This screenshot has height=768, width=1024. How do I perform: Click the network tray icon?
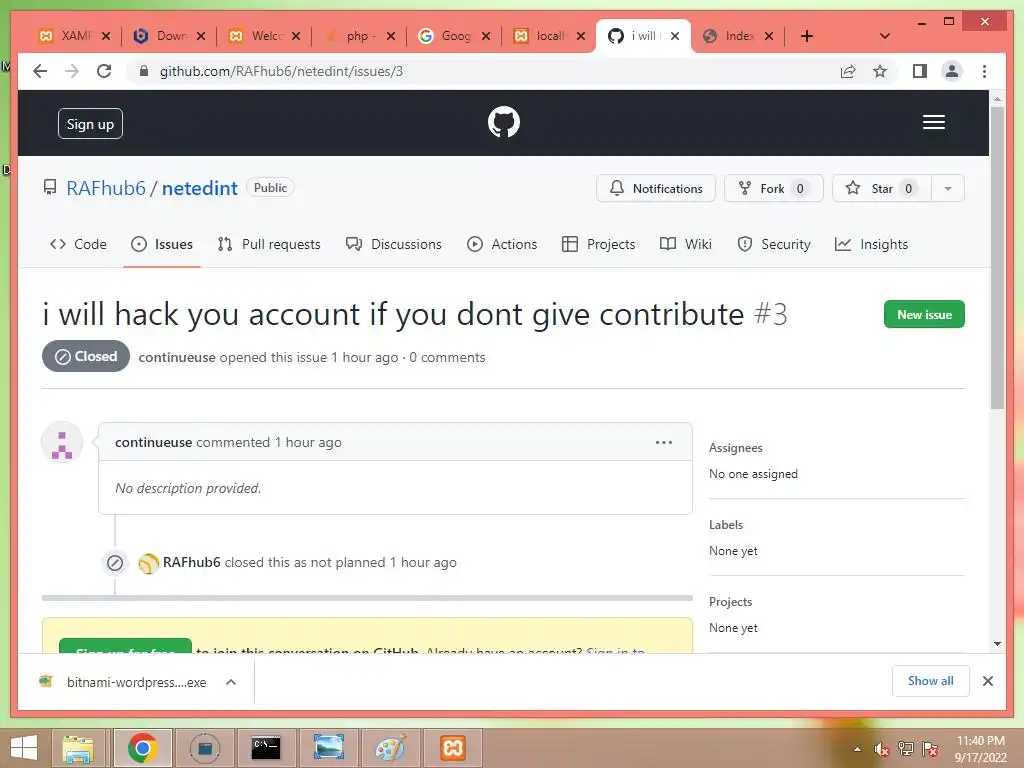[x=906, y=749]
